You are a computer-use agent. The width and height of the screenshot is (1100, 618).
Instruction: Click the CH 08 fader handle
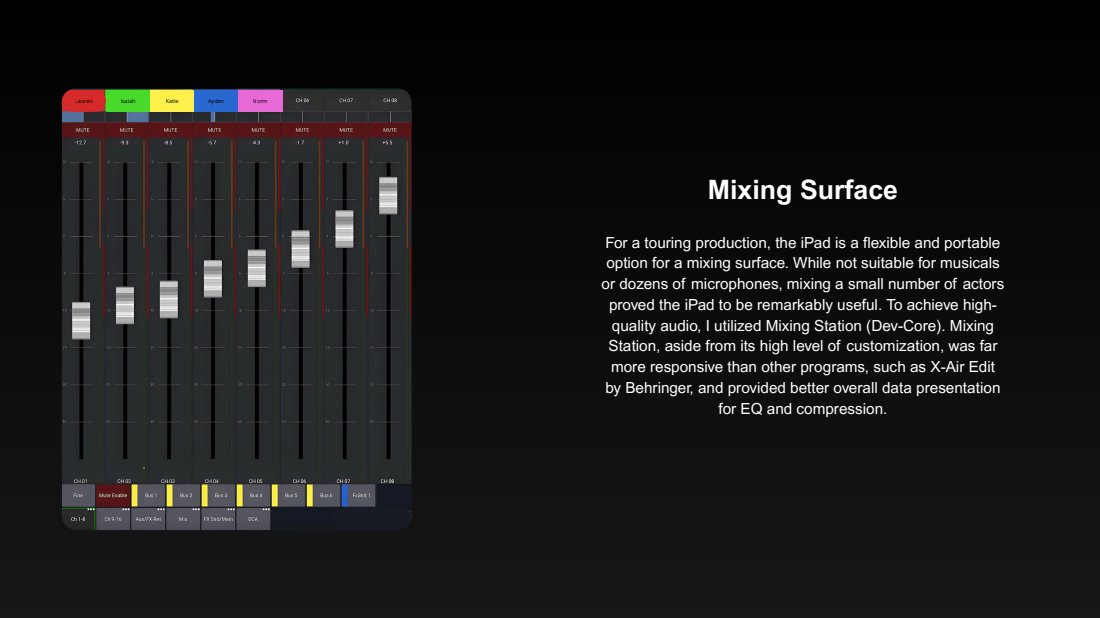[x=388, y=196]
